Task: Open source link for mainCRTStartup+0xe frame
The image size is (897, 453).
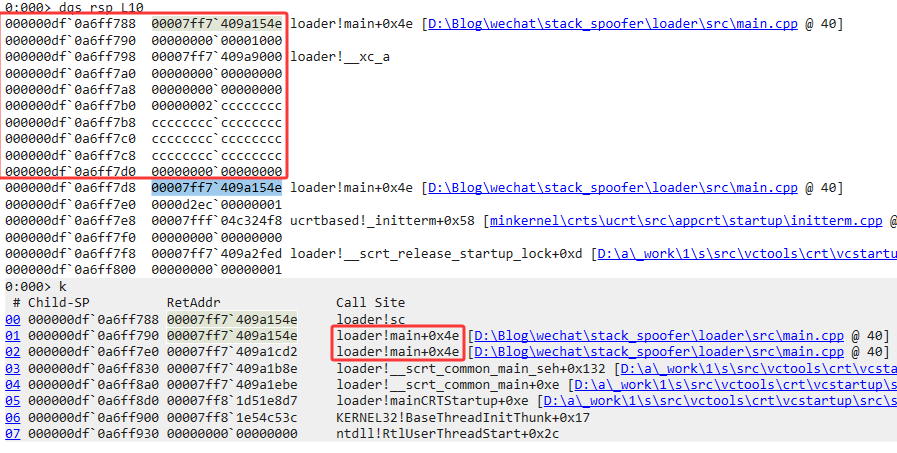Action: pyautogui.click(x=720, y=401)
